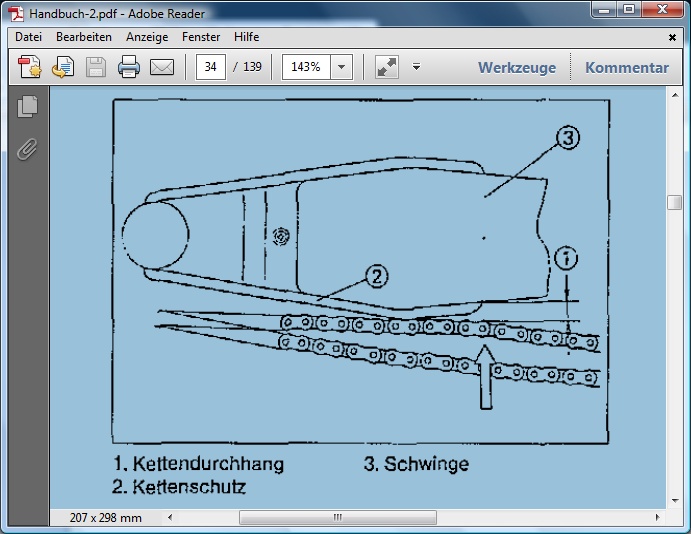Open the attachments paperclip panel
The image size is (691, 534).
pos(28,149)
